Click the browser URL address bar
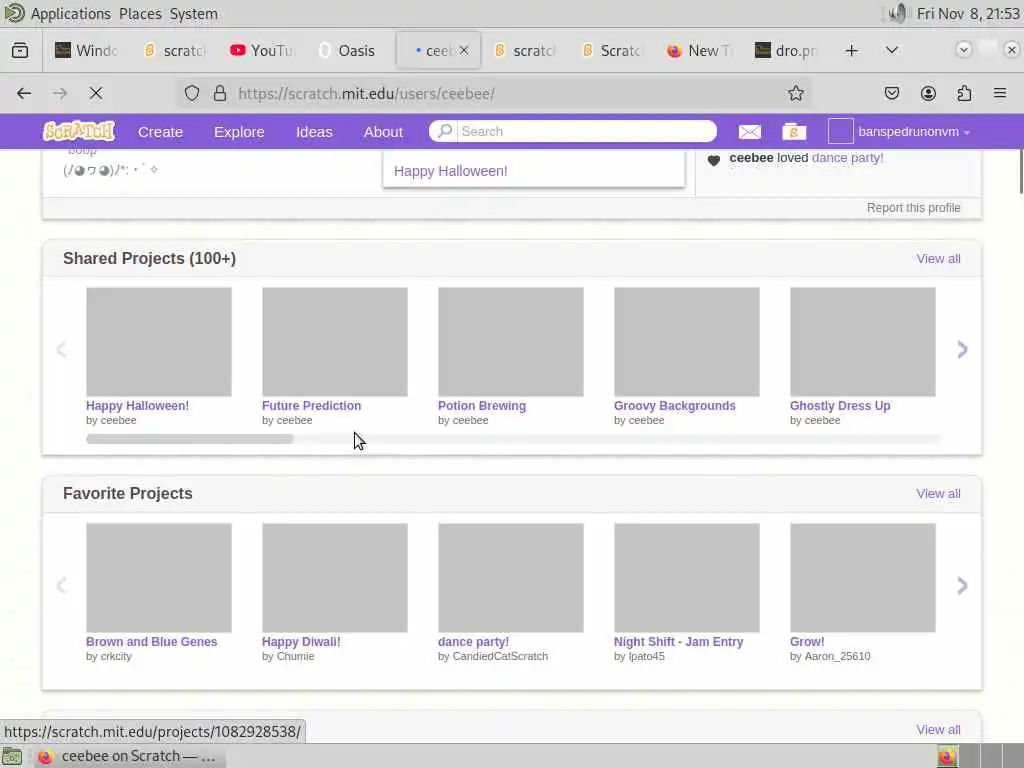Screen dimensions: 1024x768 (x=496, y=93)
